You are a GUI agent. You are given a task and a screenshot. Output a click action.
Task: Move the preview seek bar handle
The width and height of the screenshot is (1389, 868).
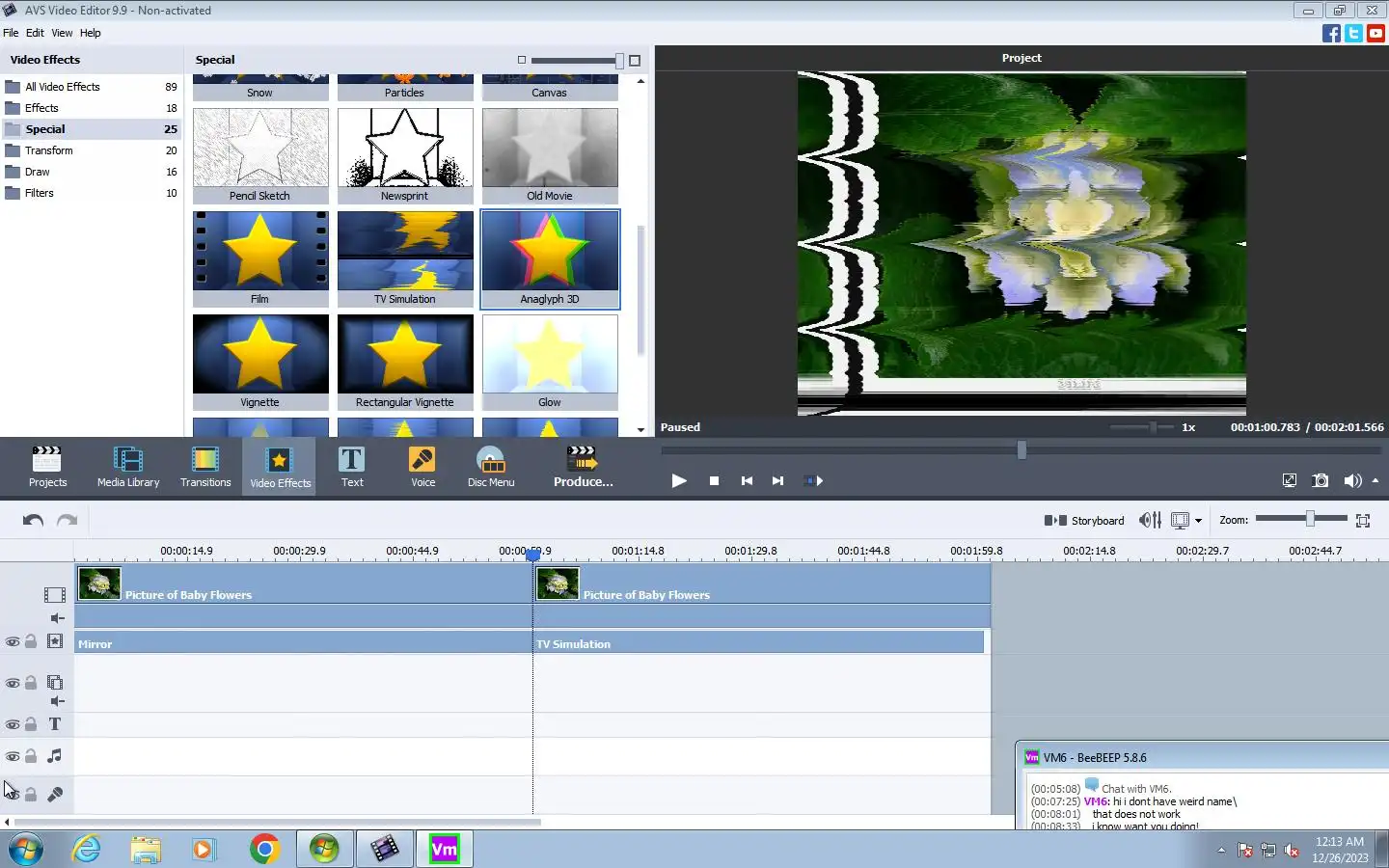1021,449
